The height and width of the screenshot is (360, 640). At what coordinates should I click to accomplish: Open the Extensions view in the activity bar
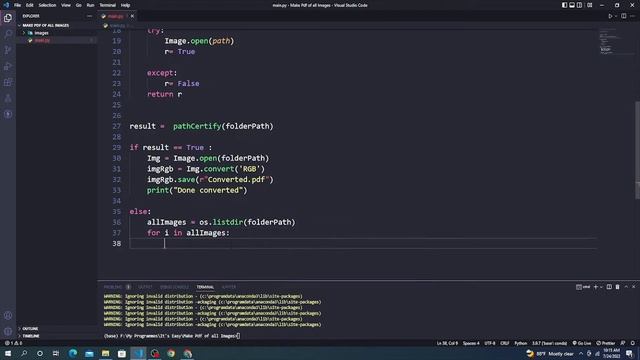pos(8,82)
